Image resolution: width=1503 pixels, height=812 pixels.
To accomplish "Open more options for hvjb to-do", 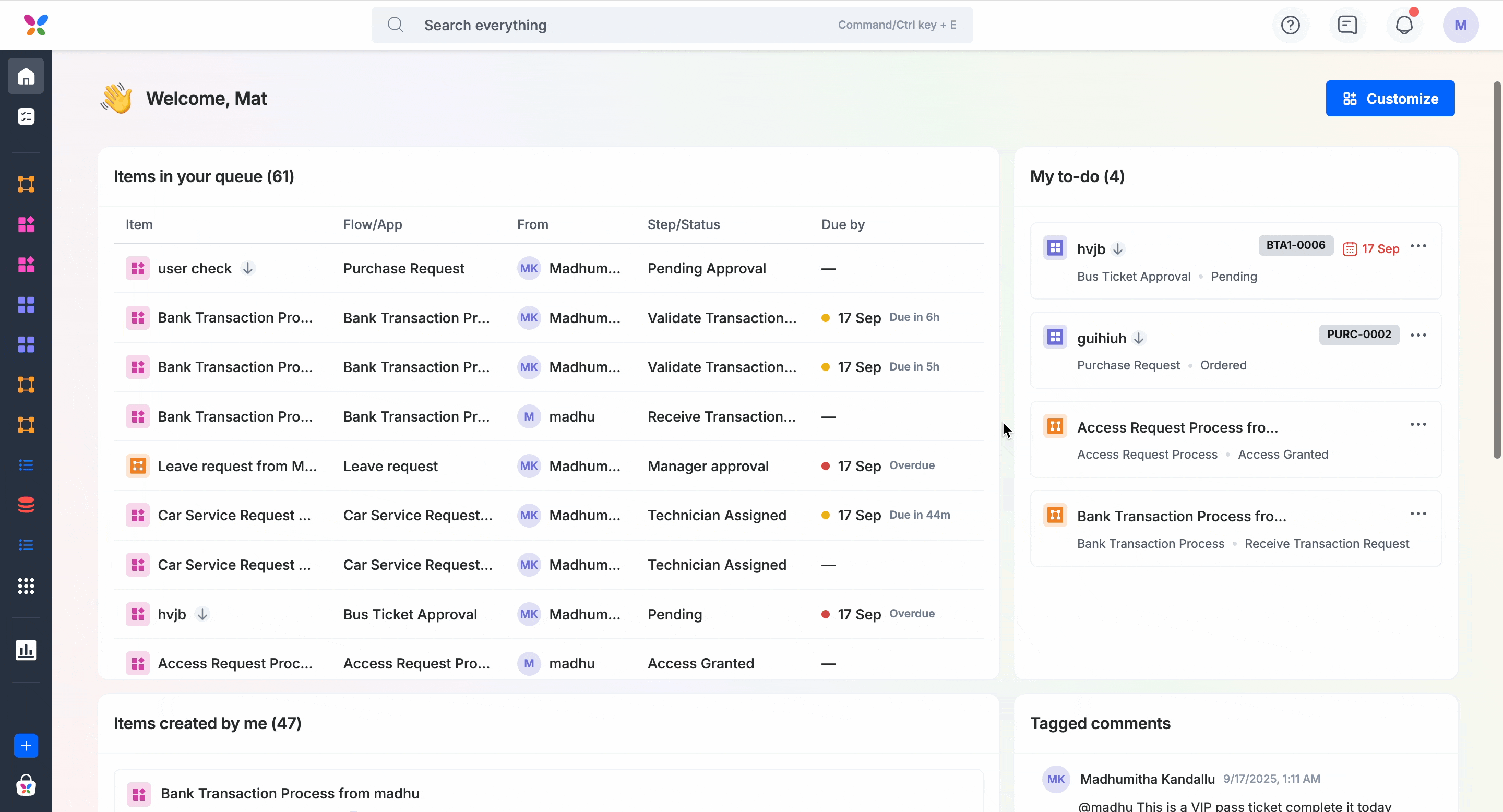I will tap(1418, 246).
